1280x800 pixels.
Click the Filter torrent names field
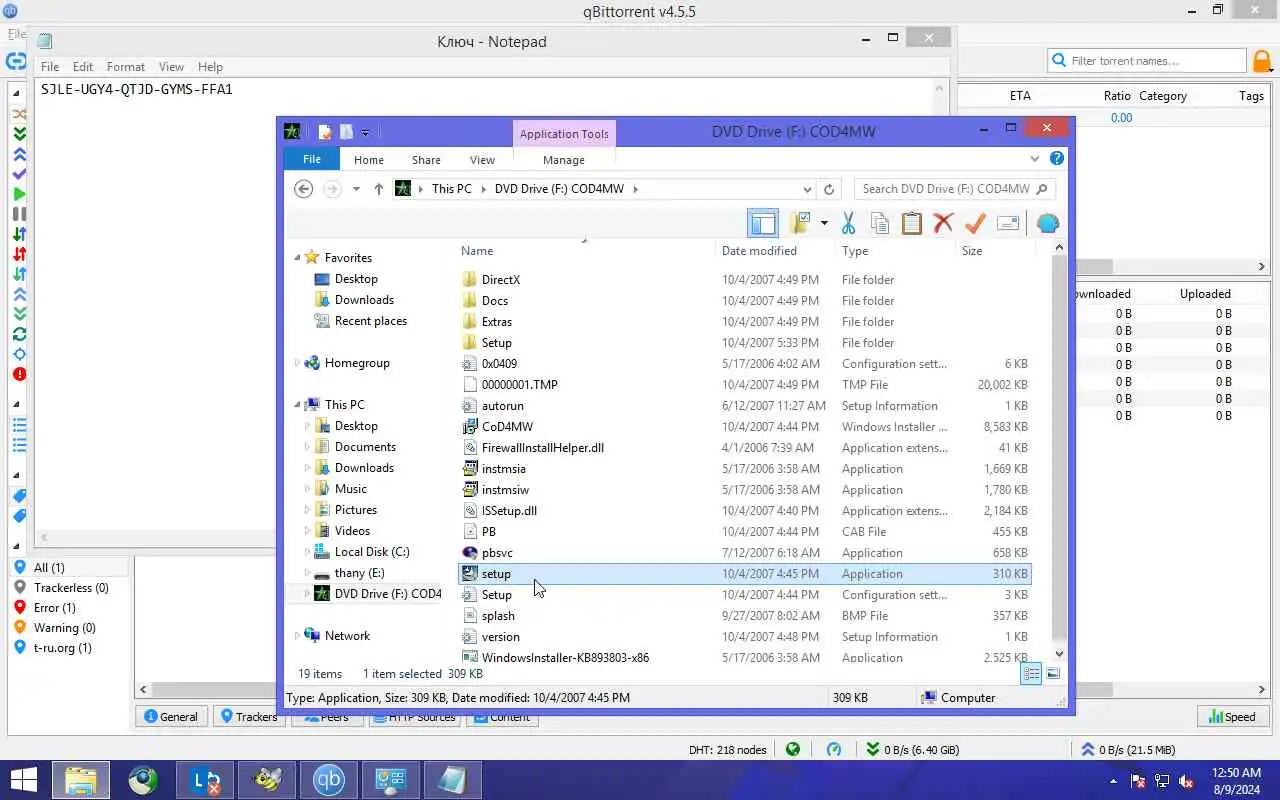point(1146,61)
